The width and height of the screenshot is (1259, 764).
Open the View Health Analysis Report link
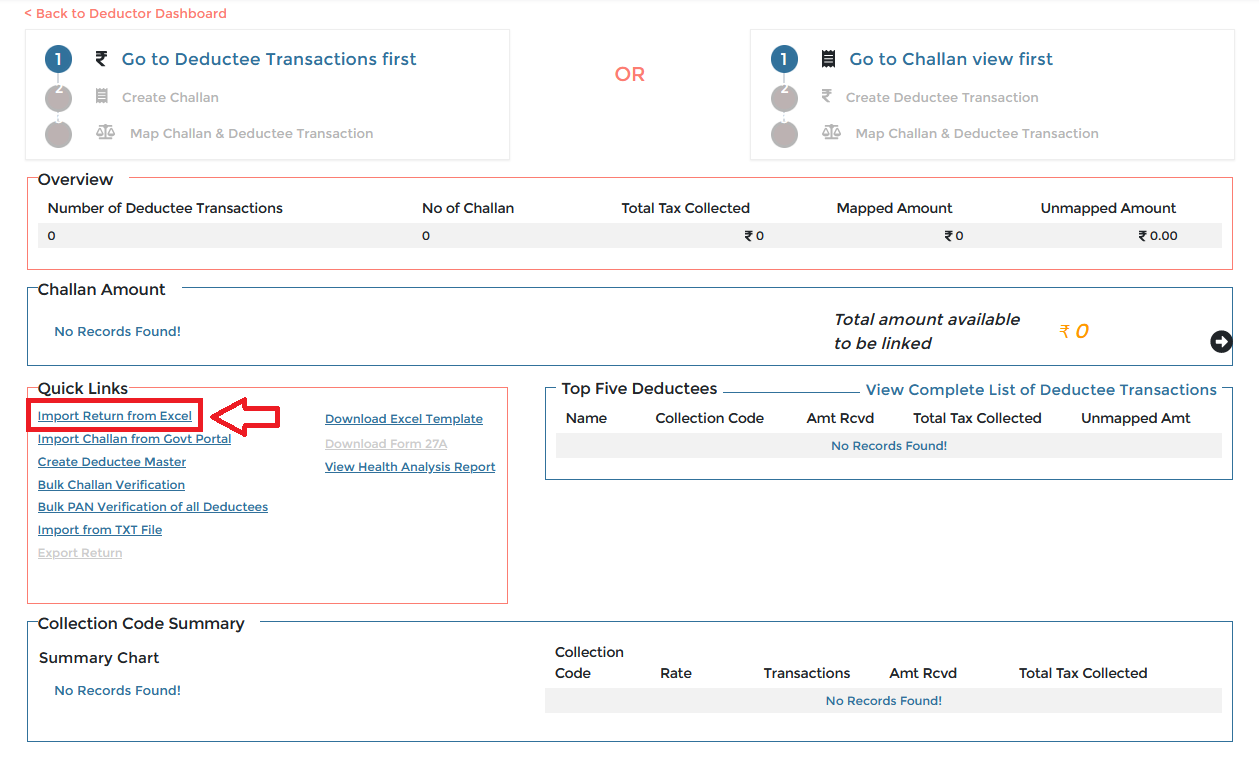410,467
